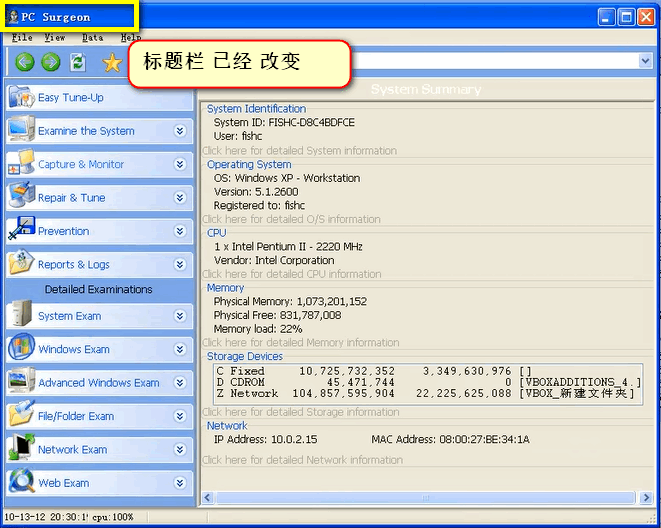Open the Data menu
661x528 pixels.
click(92, 38)
